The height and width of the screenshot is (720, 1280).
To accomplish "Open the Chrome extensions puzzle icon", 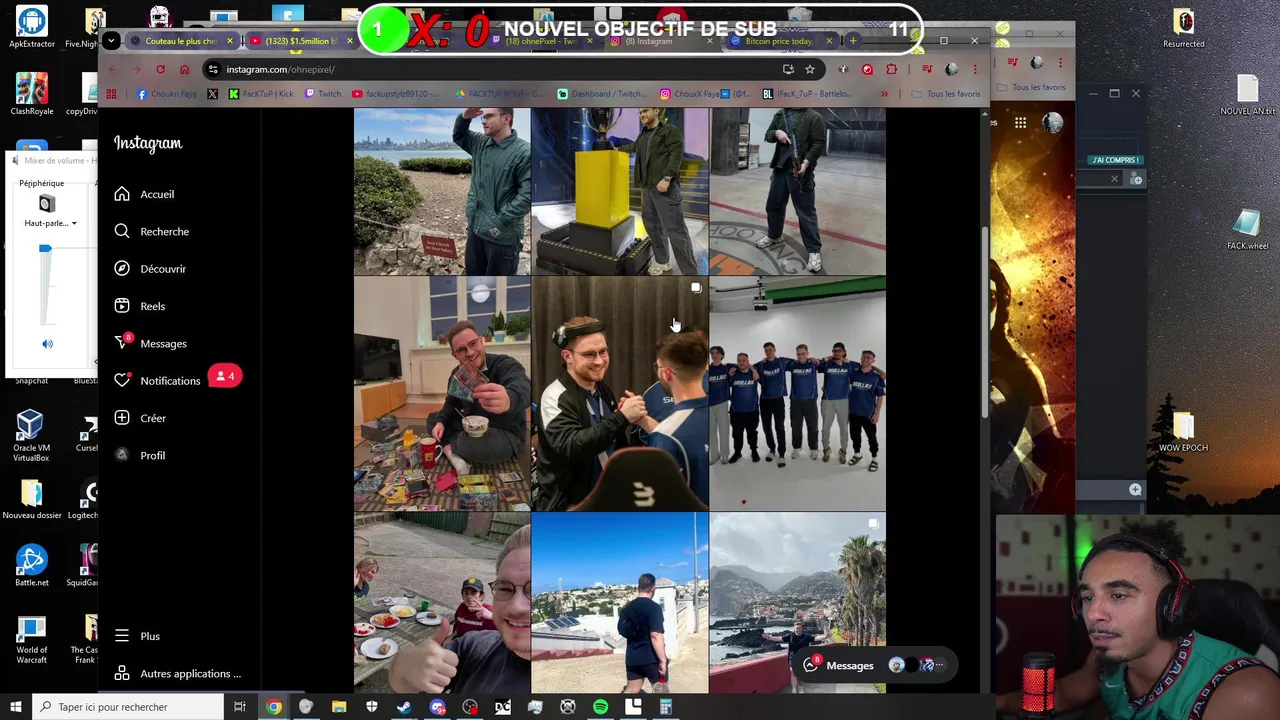I will 891,69.
